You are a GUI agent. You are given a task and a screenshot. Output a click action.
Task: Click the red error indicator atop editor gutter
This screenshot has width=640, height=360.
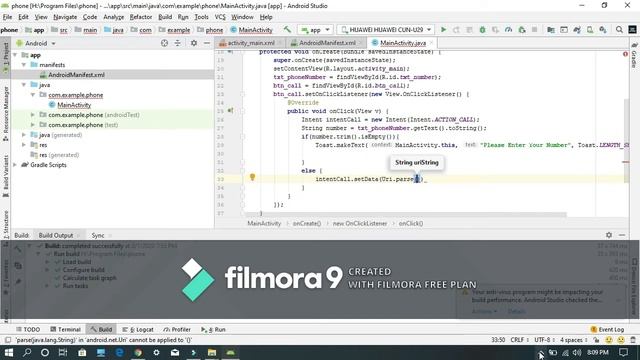pos(625,54)
